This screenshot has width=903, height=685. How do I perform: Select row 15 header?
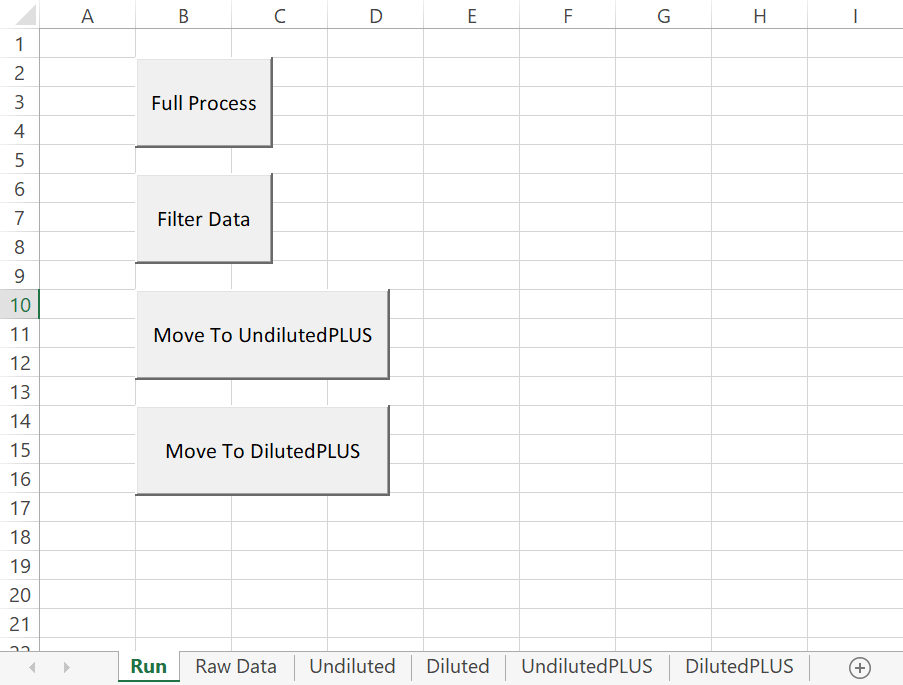[x=20, y=449]
